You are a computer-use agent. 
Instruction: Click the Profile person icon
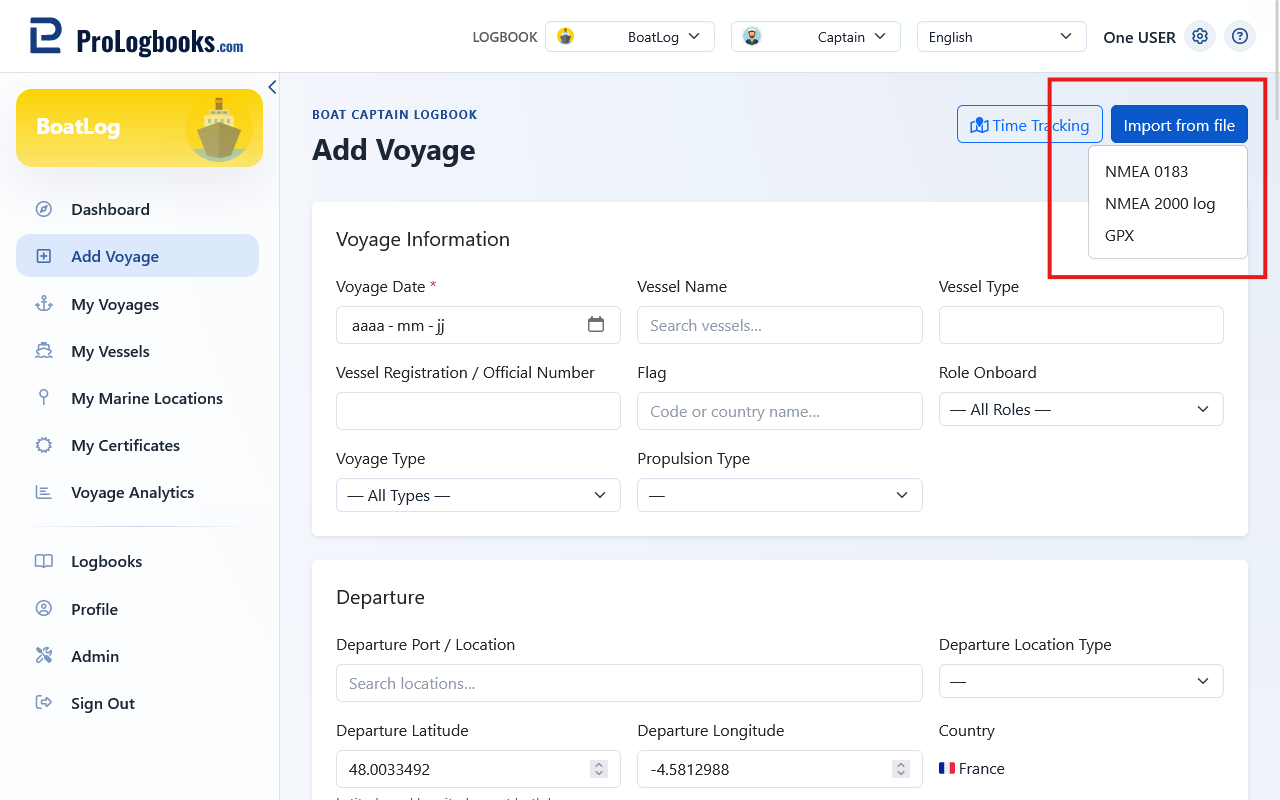pos(44,609)
